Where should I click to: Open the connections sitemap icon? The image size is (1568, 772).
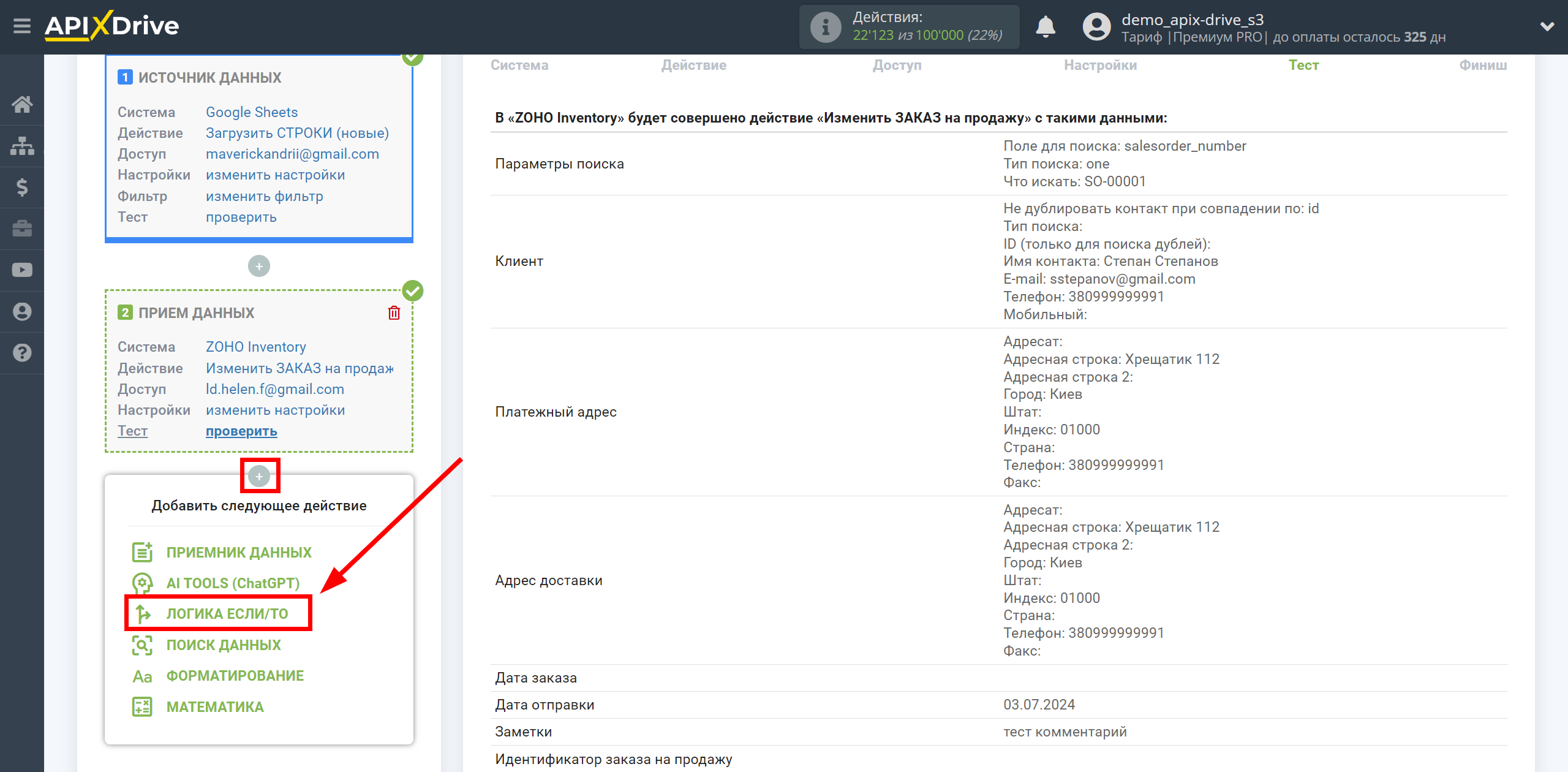[22, 146]
